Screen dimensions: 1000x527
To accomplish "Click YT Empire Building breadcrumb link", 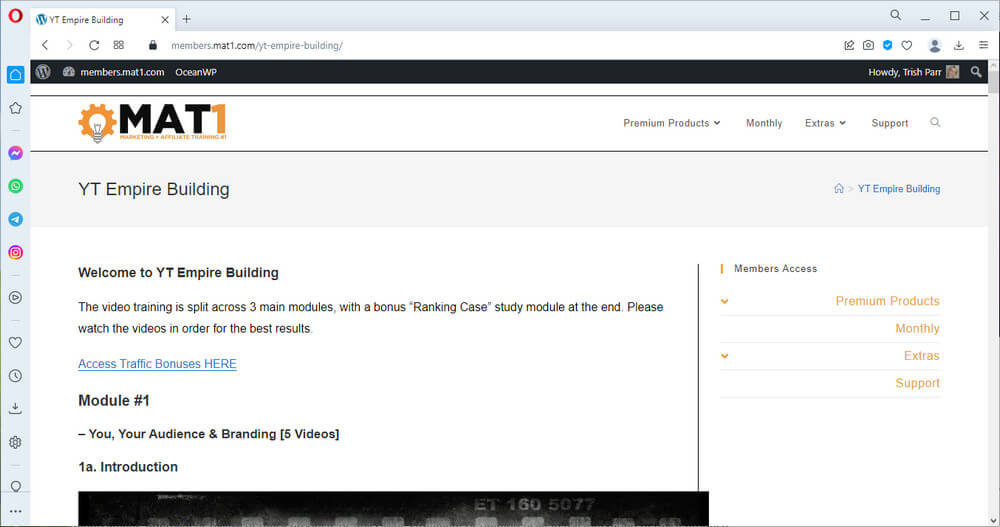I will click(899, 189).
